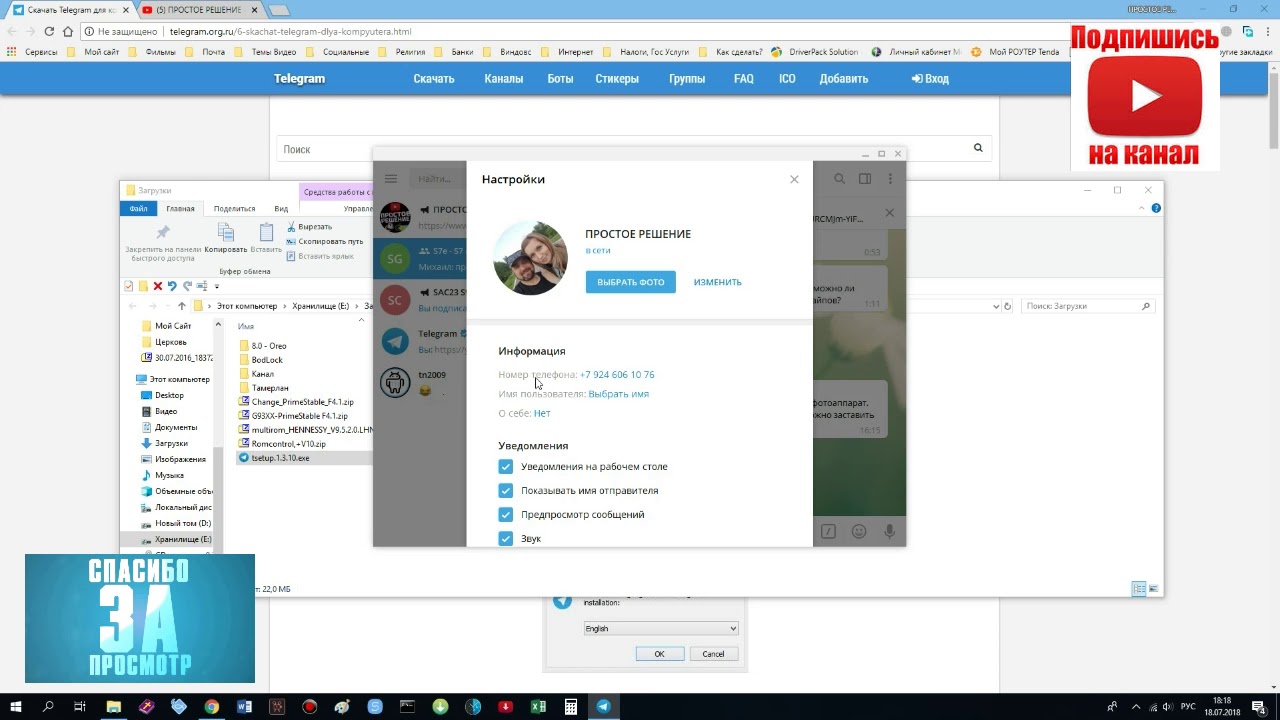Viewport: 1280px width, 720px height.
Task: Open the quick access toolbar customize arrow
Action: click(x=217, y=287)
